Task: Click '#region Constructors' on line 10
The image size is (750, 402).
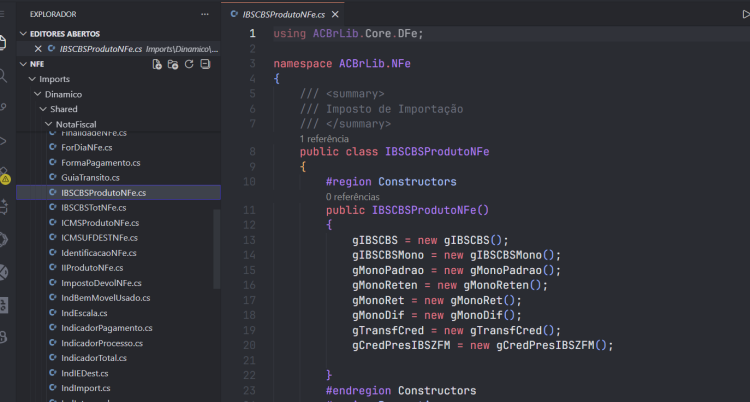Action: [391, 182]
